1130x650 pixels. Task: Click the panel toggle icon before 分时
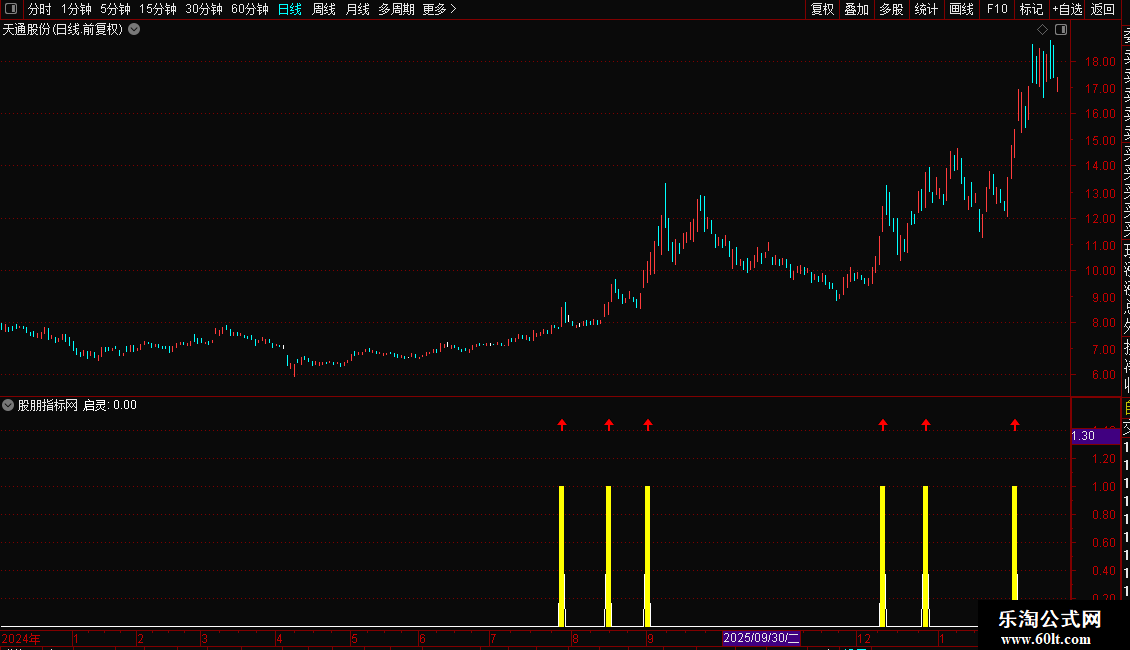11,9
